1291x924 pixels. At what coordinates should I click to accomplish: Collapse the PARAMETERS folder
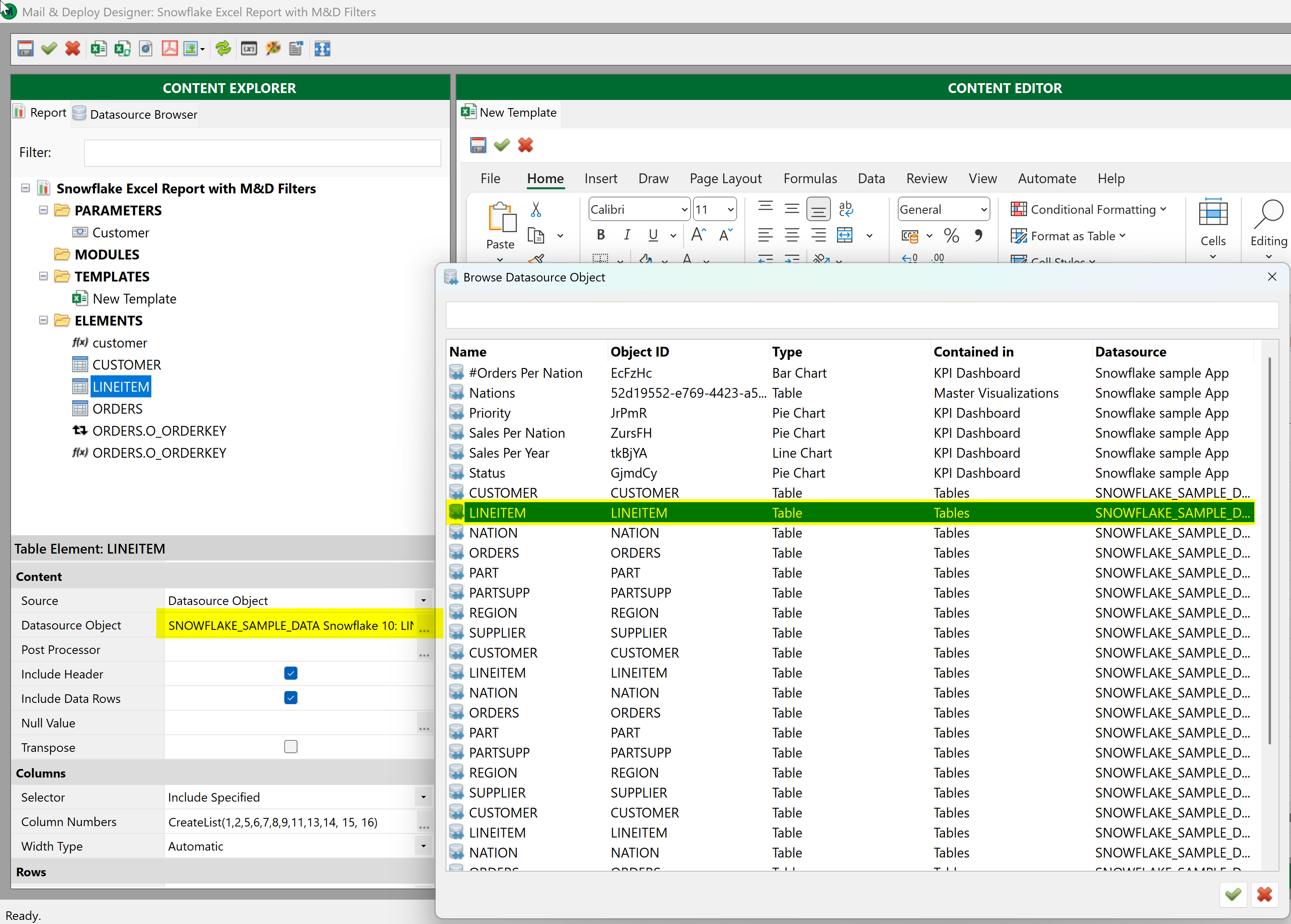coord(43,210)
